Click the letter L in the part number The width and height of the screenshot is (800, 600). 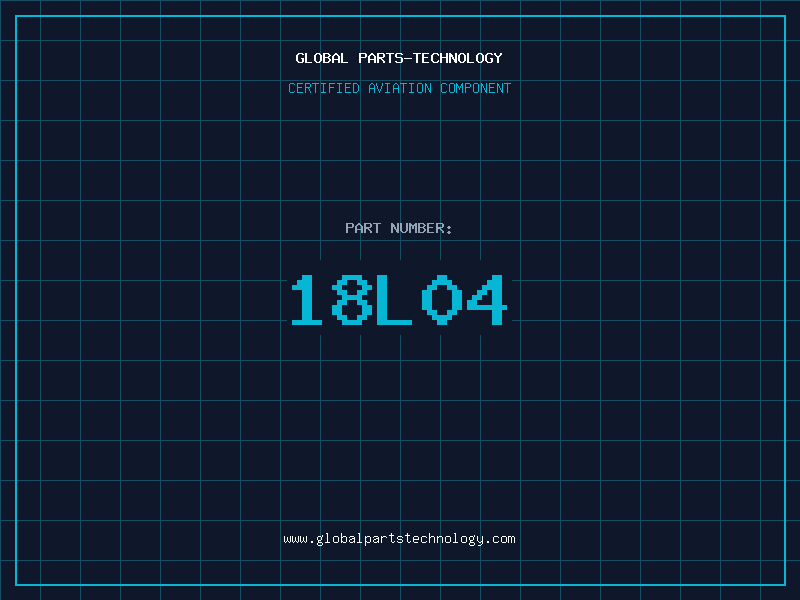tap(394, 300)
